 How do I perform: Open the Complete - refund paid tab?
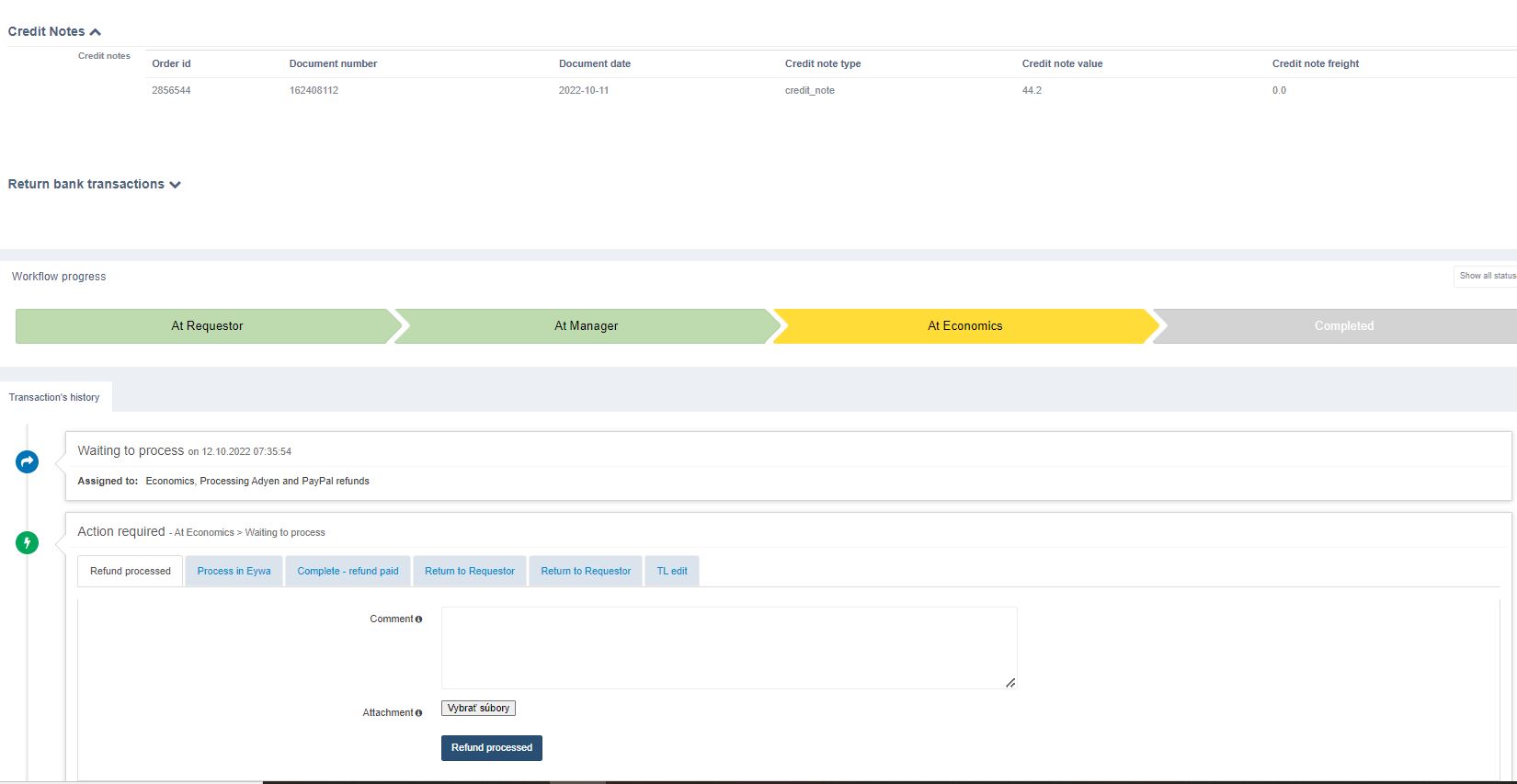[x=348, y=571]
